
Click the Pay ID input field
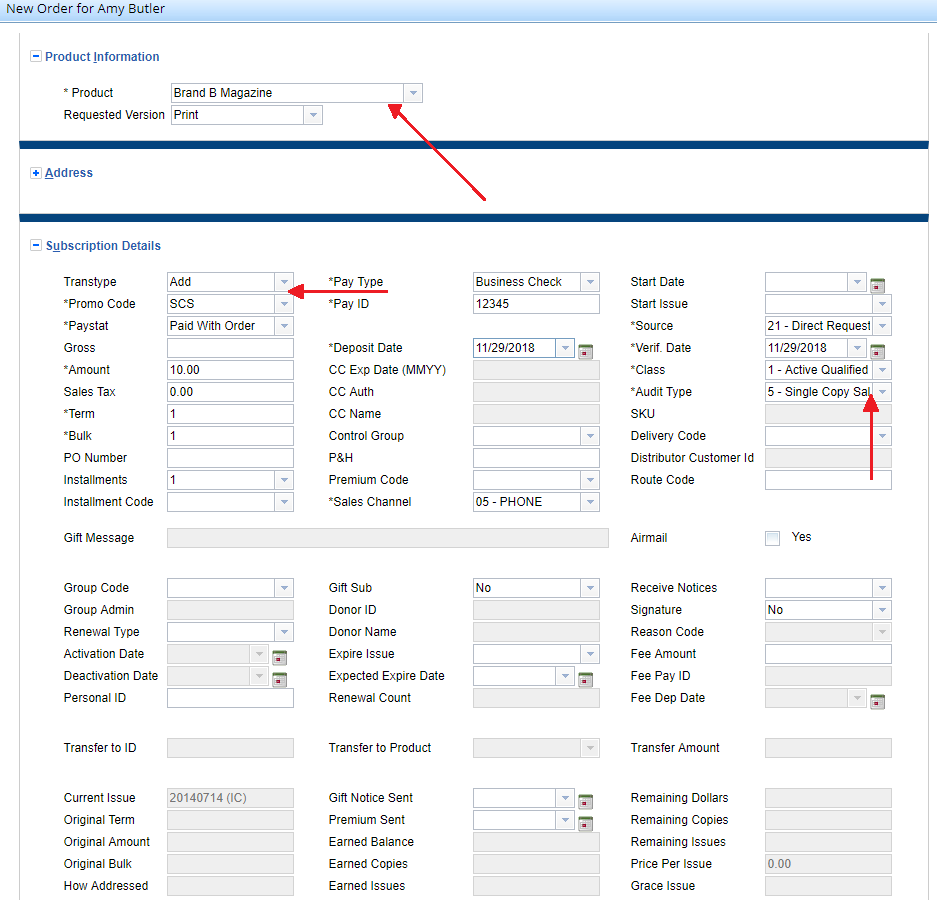coord(536,304)
